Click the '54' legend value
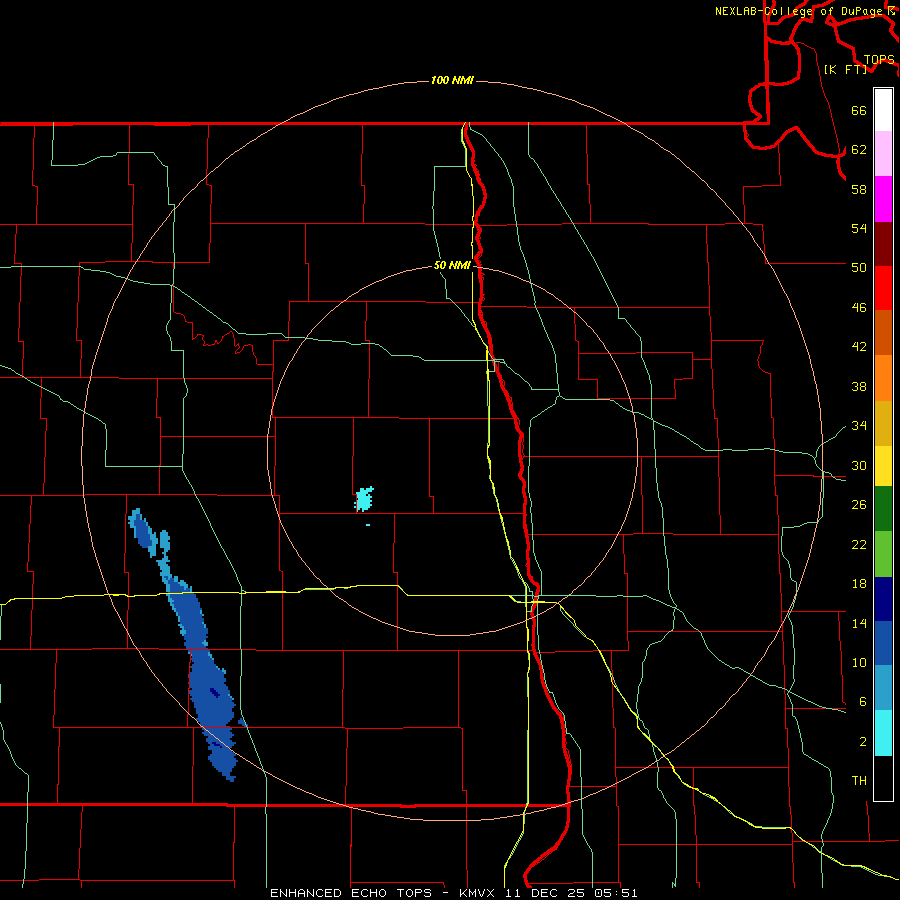 (859, 228)
